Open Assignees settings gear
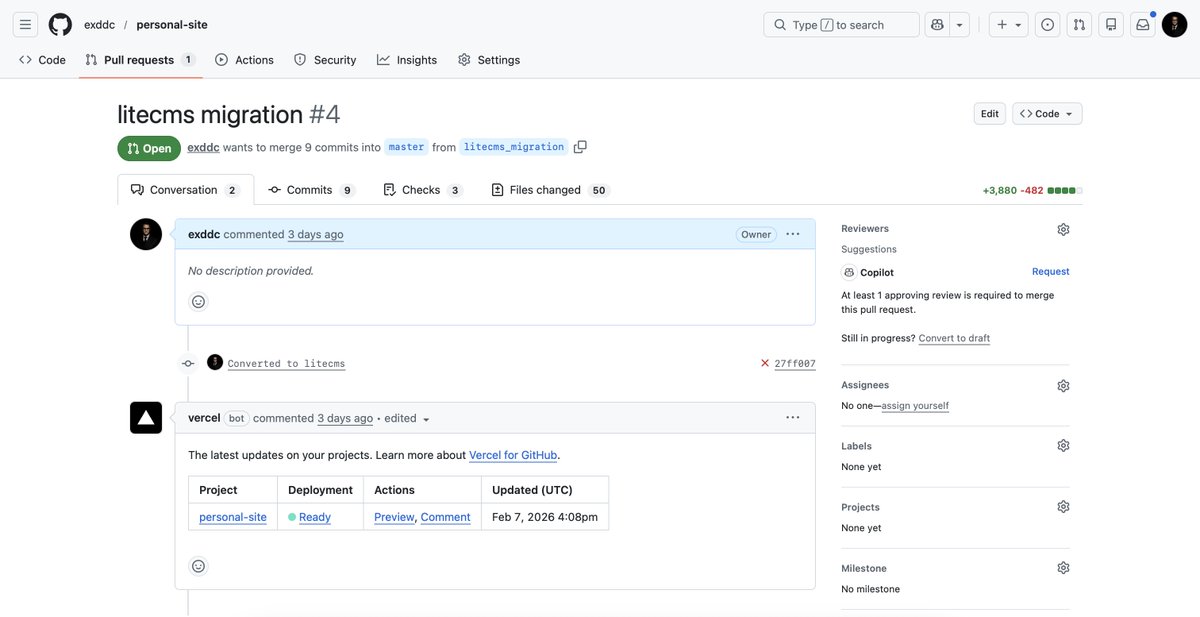The image size is (1200, 617). (x=1063, y=385)
